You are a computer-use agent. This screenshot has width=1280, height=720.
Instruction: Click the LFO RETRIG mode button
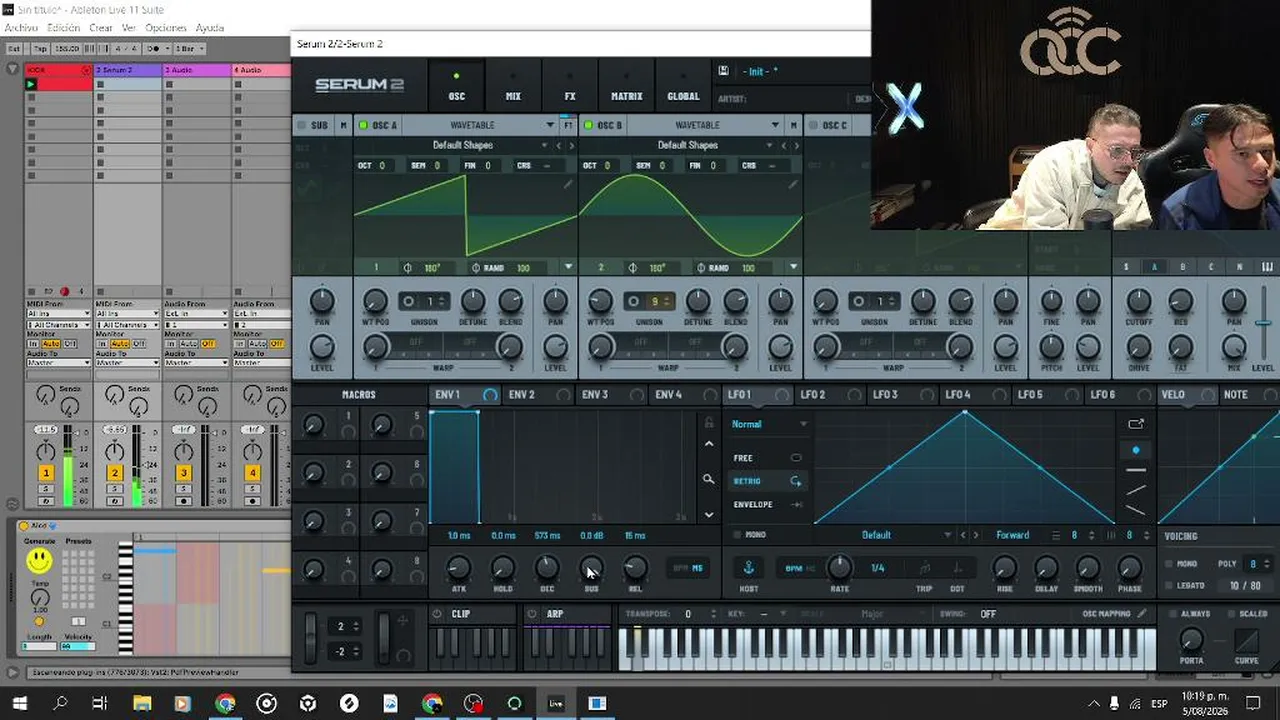[x=767, y=481]
